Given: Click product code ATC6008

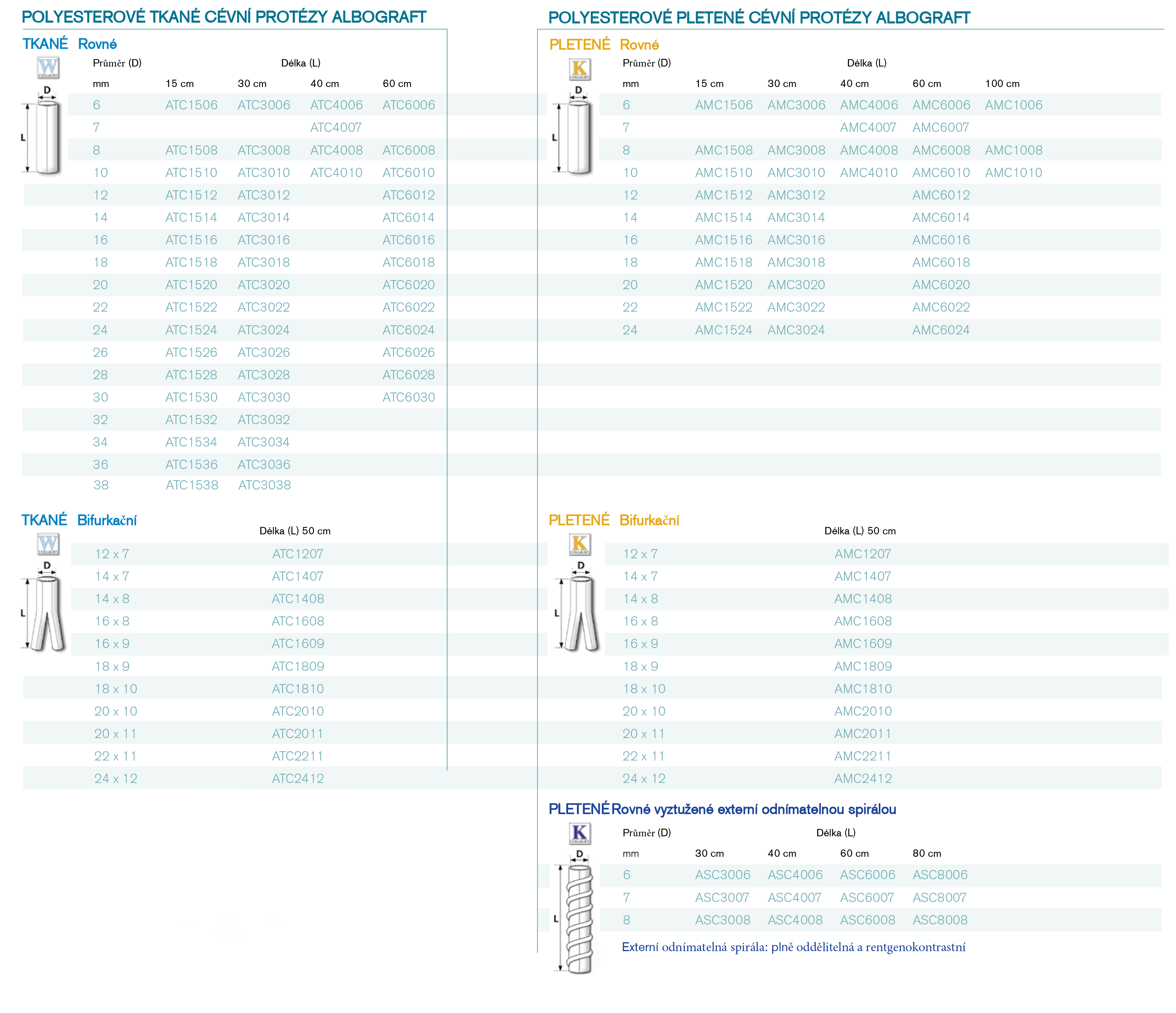Looking at the screenshot, I should (x=408, y=150).
